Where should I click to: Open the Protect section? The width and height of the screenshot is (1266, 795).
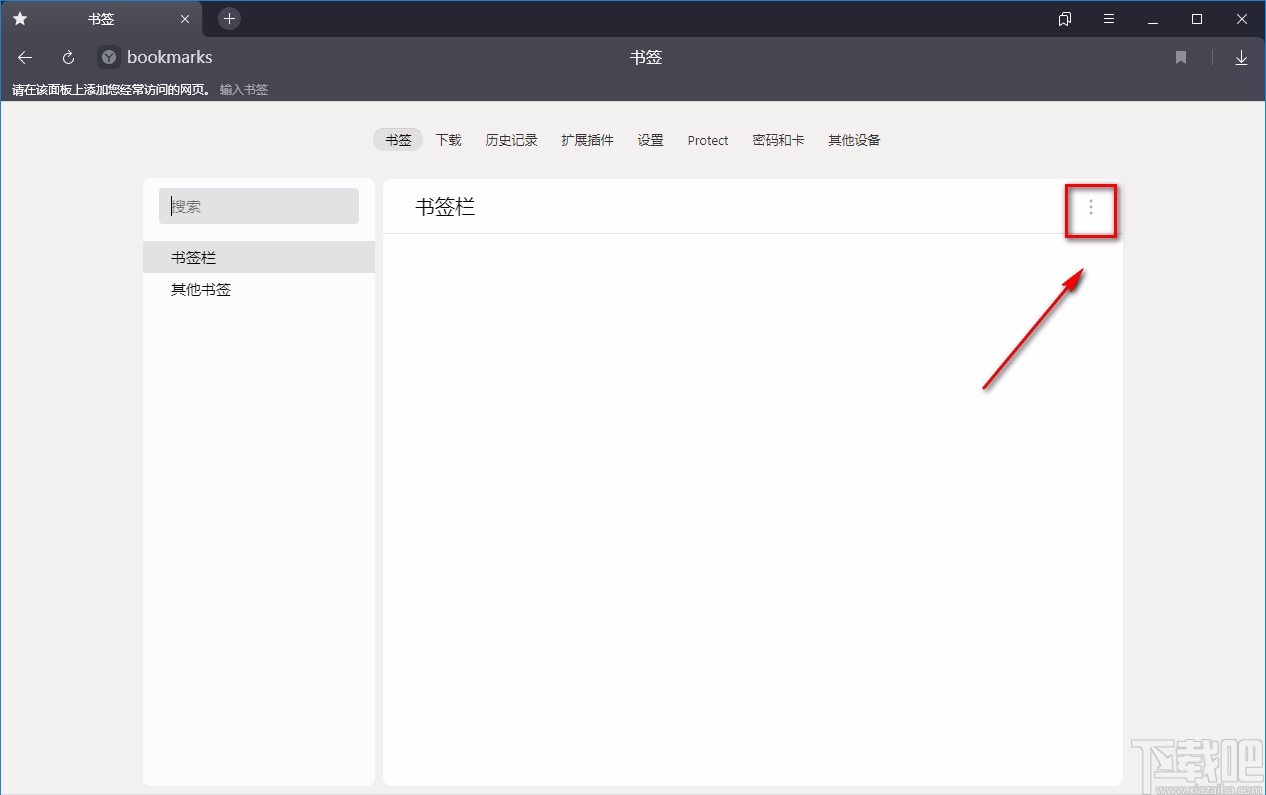coord(707,141)
